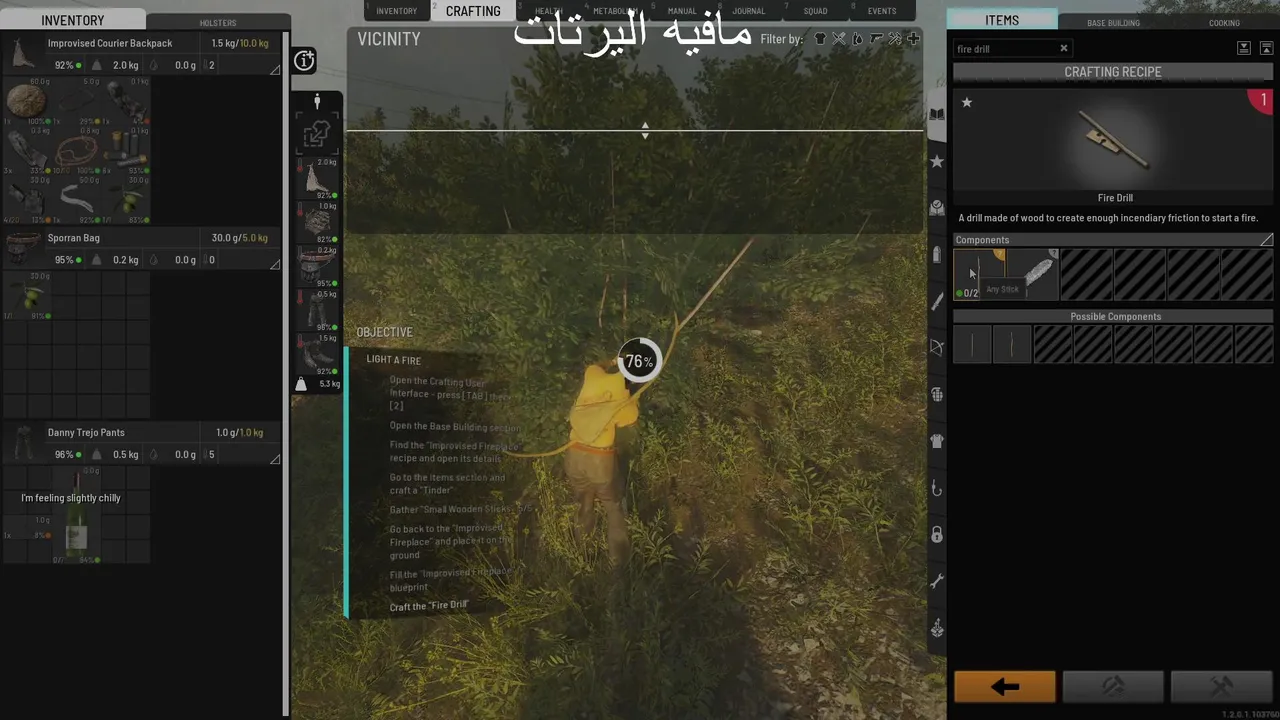This screenshot has height=720, width=1280.
Task: Switch to the Holsters tab
Action: (218, 22)
